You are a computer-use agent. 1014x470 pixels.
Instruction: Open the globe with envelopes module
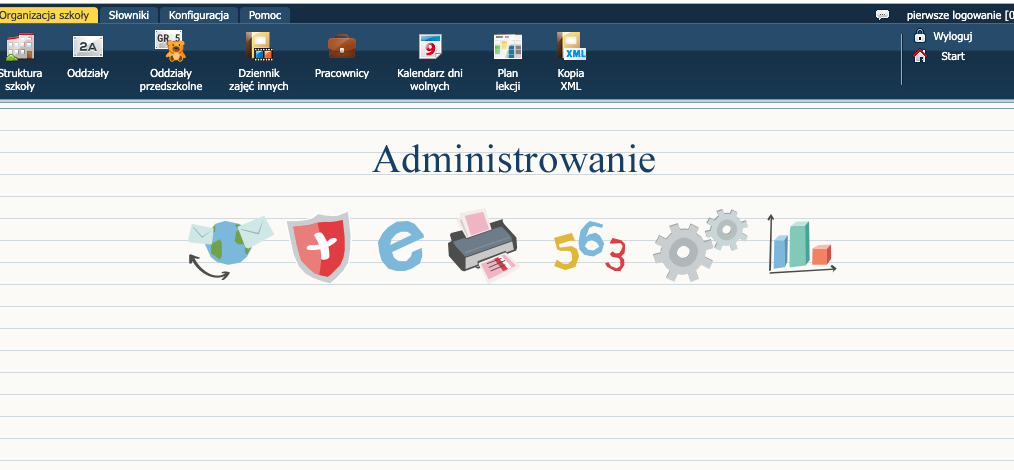229,247
